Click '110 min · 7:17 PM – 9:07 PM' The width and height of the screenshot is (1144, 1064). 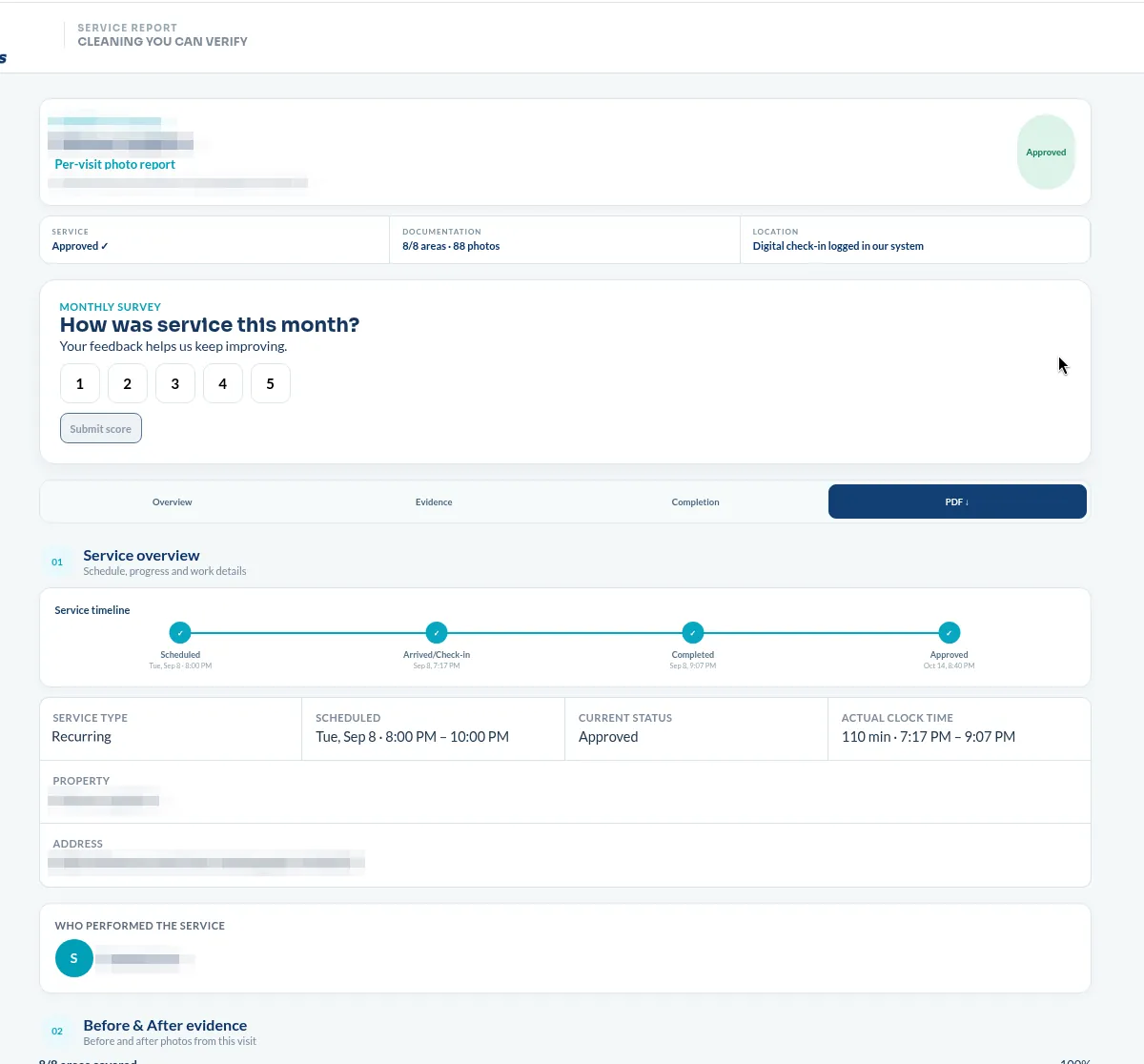click(929, 737)
